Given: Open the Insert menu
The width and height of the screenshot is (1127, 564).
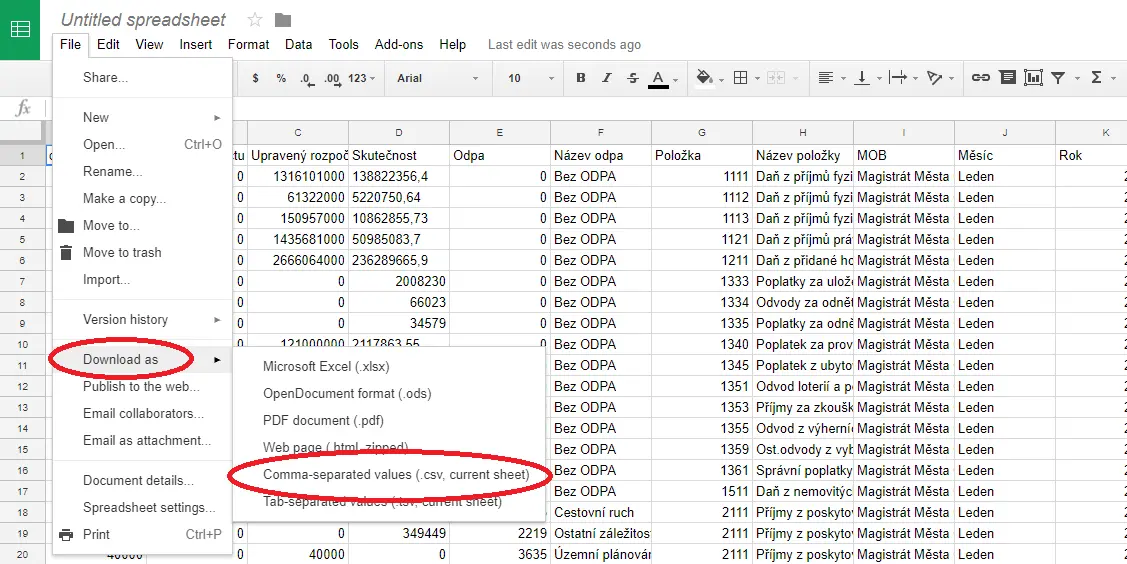Looking at the screenshot, I should click(x=196, y=45).
